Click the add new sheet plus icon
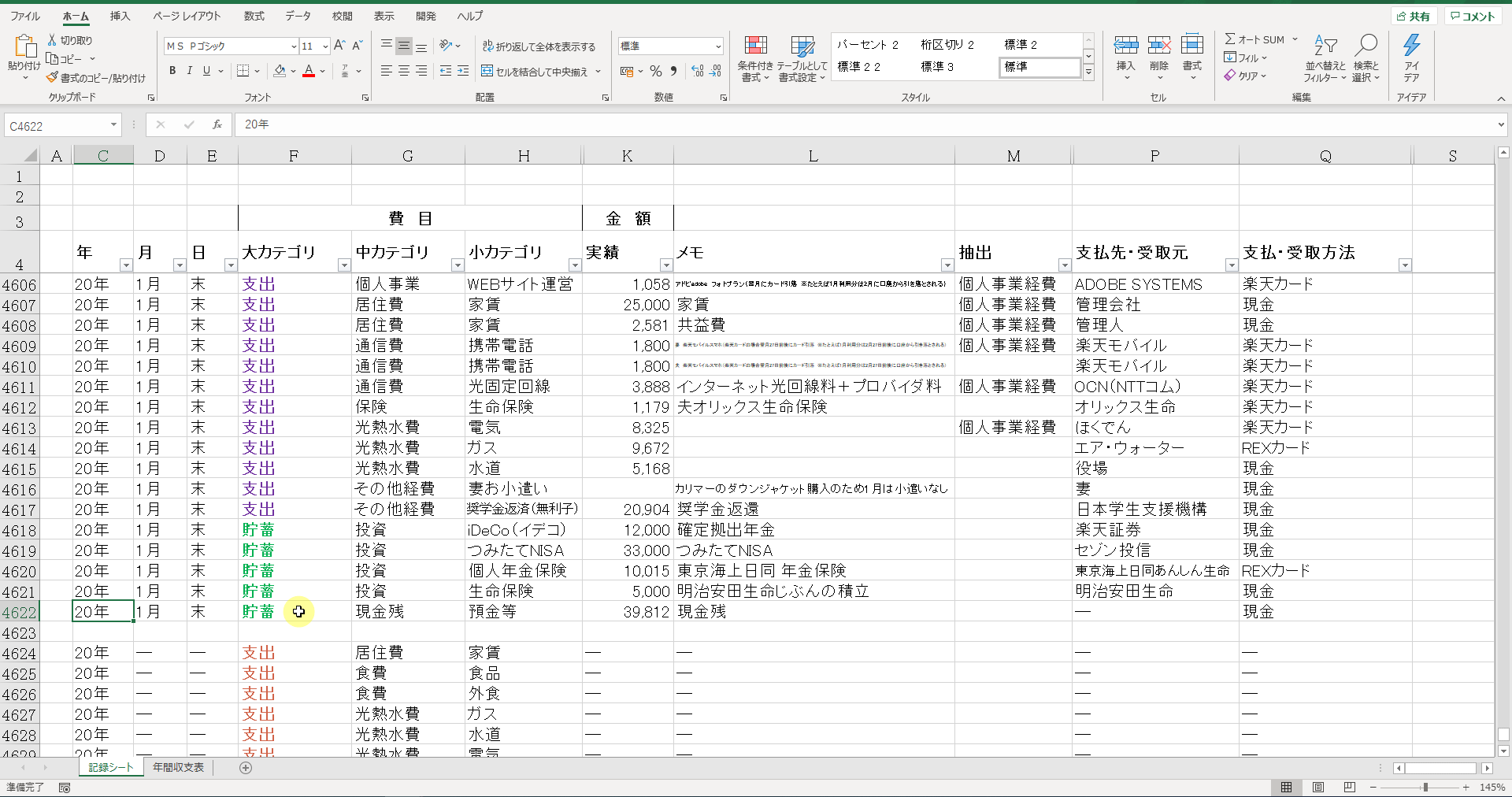This screenshot has height=797, width=1512. (x=246, y=768)
